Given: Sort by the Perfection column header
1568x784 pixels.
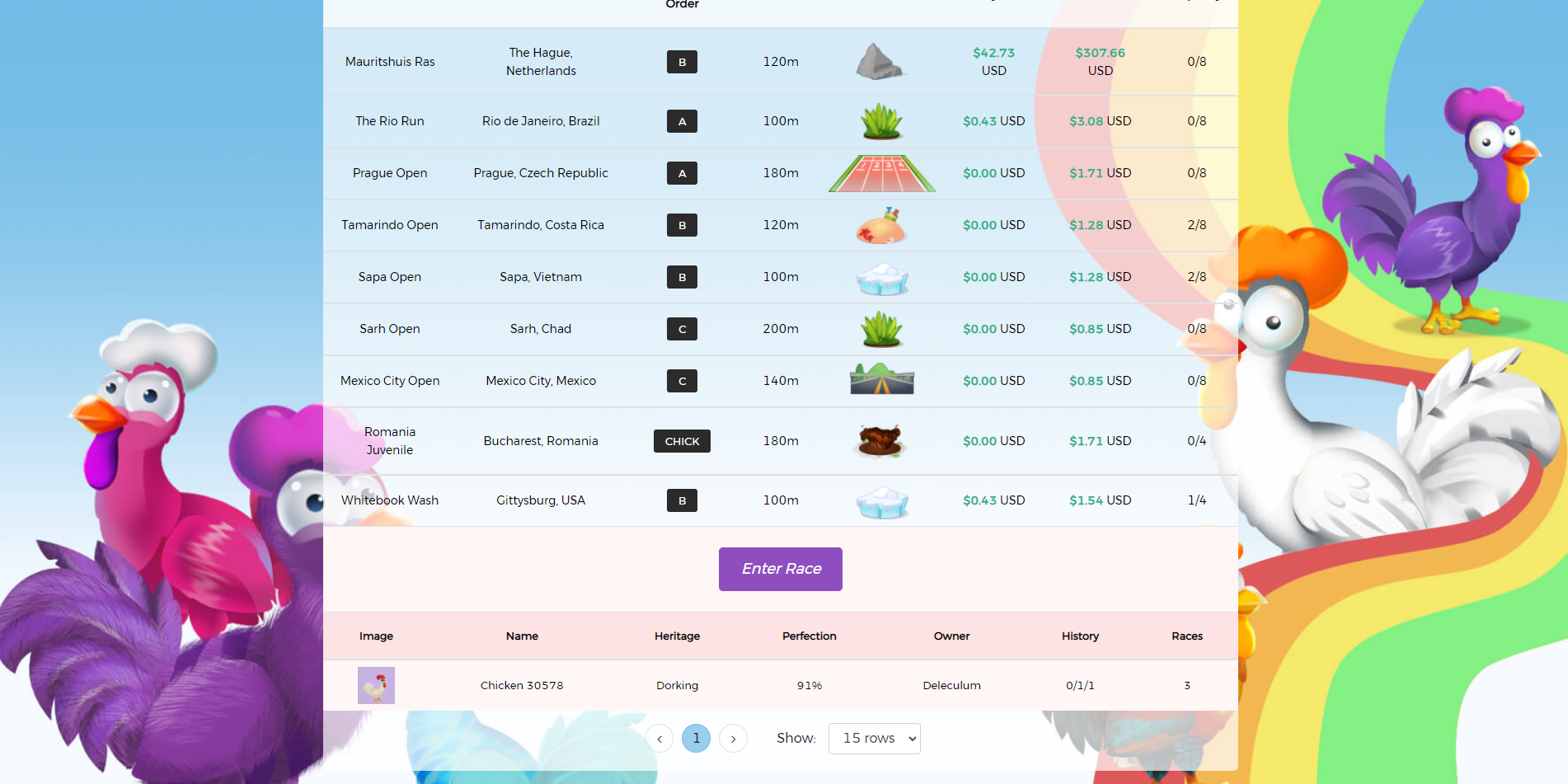Looking at the screenshot, I should (809, 636).
